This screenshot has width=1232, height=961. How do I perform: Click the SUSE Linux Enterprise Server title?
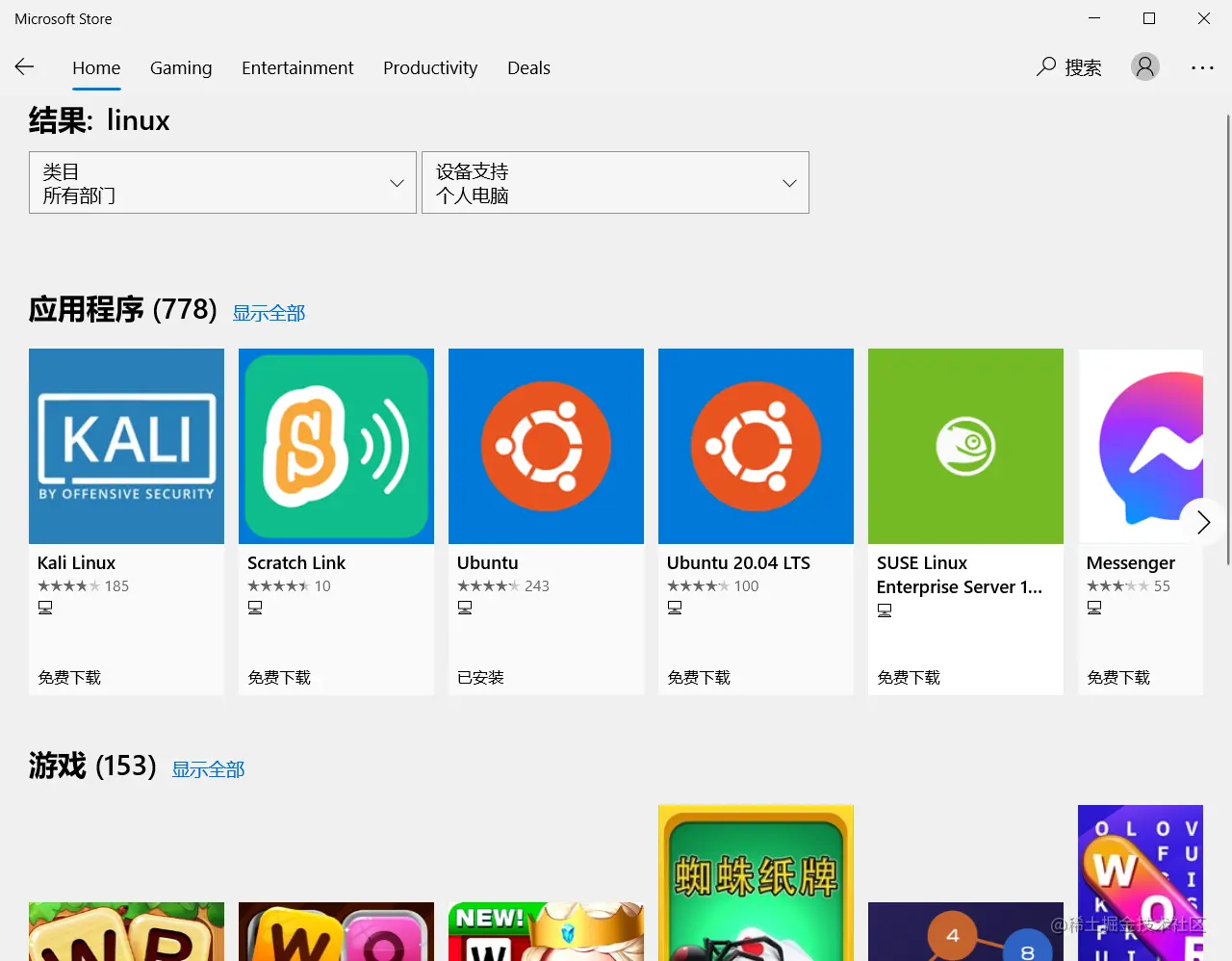point(960,575)
